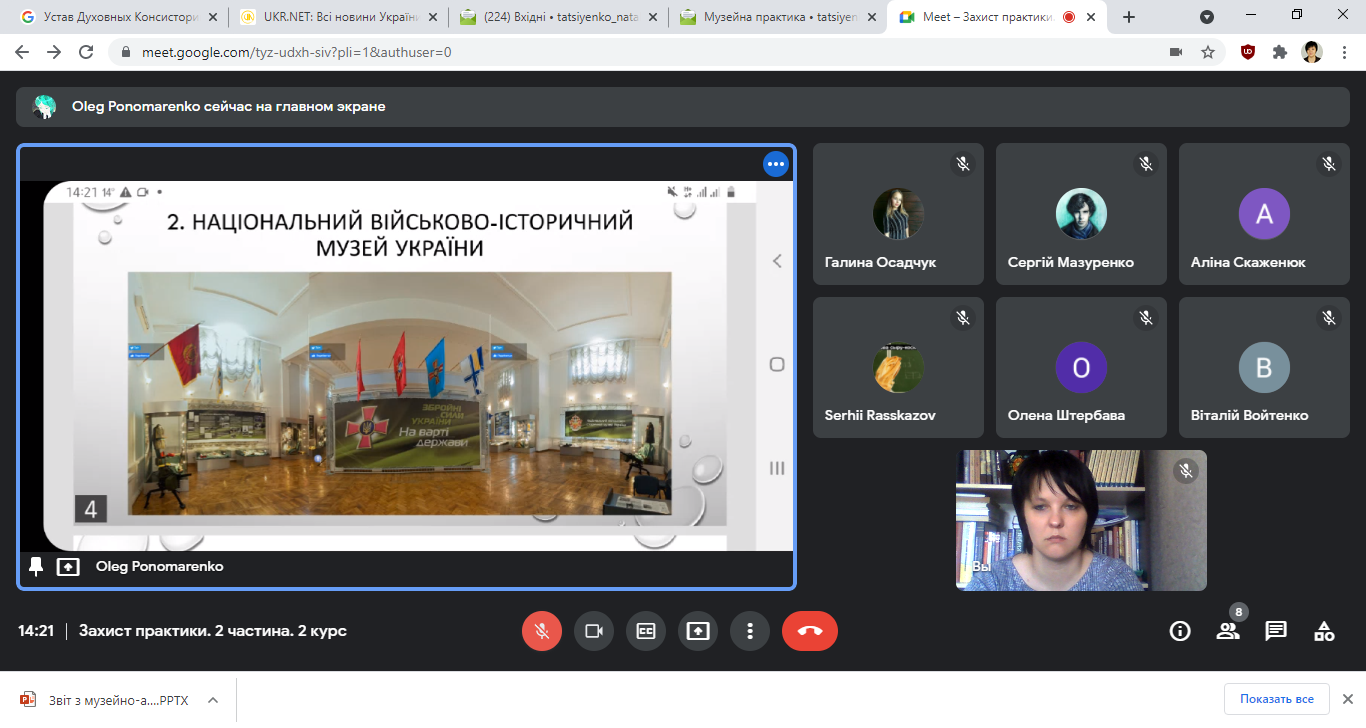The image size is (1366, 728).
Task: Open tab search dropdown arrow
Action: 1207,17
